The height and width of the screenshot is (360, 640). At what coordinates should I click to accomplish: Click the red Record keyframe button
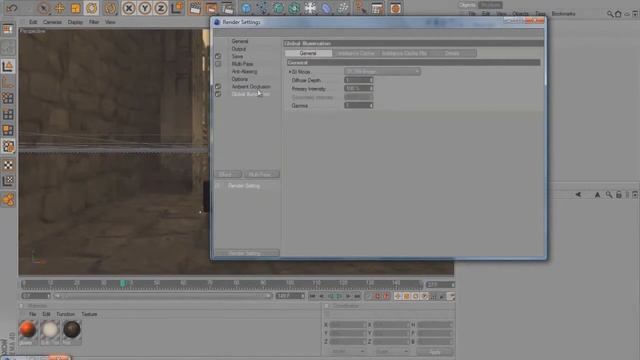click(x=378, y=296)
